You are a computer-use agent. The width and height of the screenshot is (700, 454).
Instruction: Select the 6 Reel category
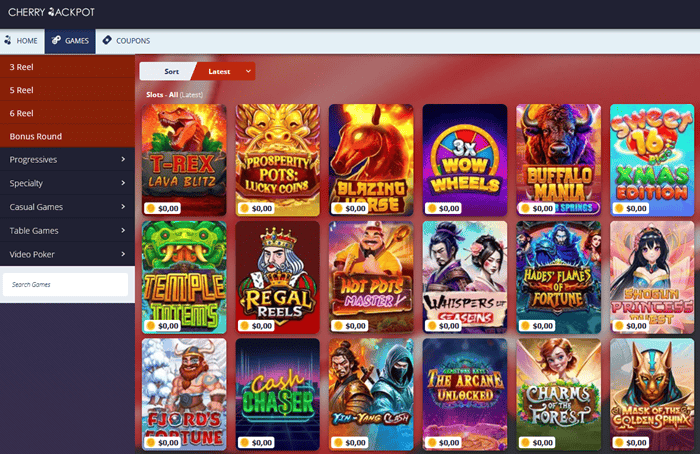(67, 113)
